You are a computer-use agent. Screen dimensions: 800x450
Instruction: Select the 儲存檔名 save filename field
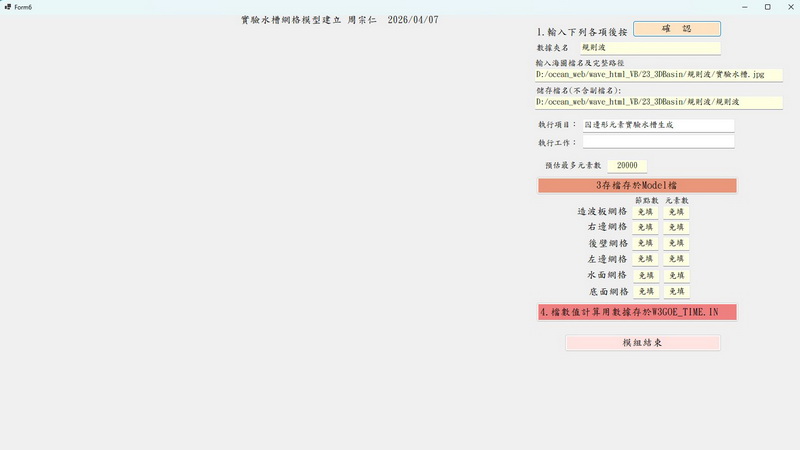[x=658, y=102]
